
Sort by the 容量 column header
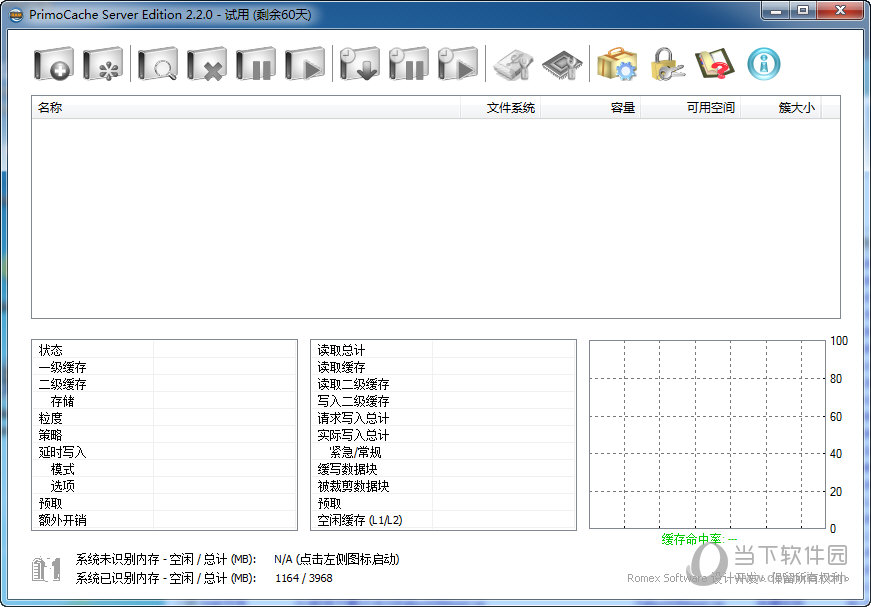coord(590,107)
